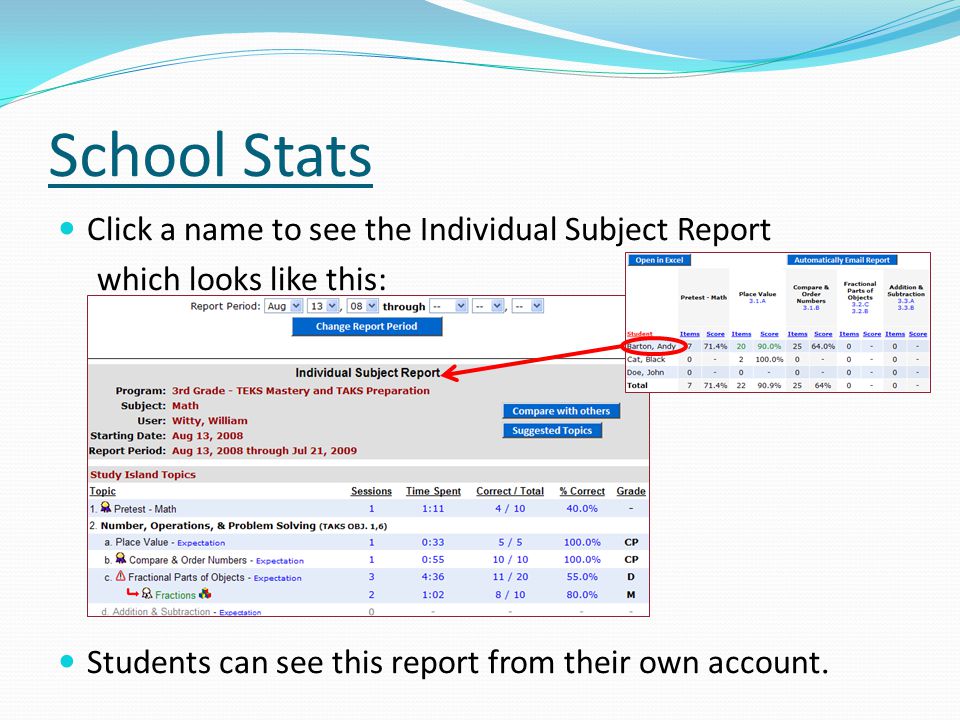Sort by Items under Place Value
The image size is (960, 720).
741,334
